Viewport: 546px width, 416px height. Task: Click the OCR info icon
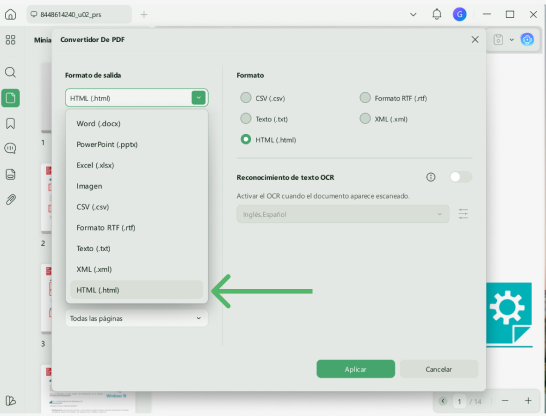(x=431, y=177)
